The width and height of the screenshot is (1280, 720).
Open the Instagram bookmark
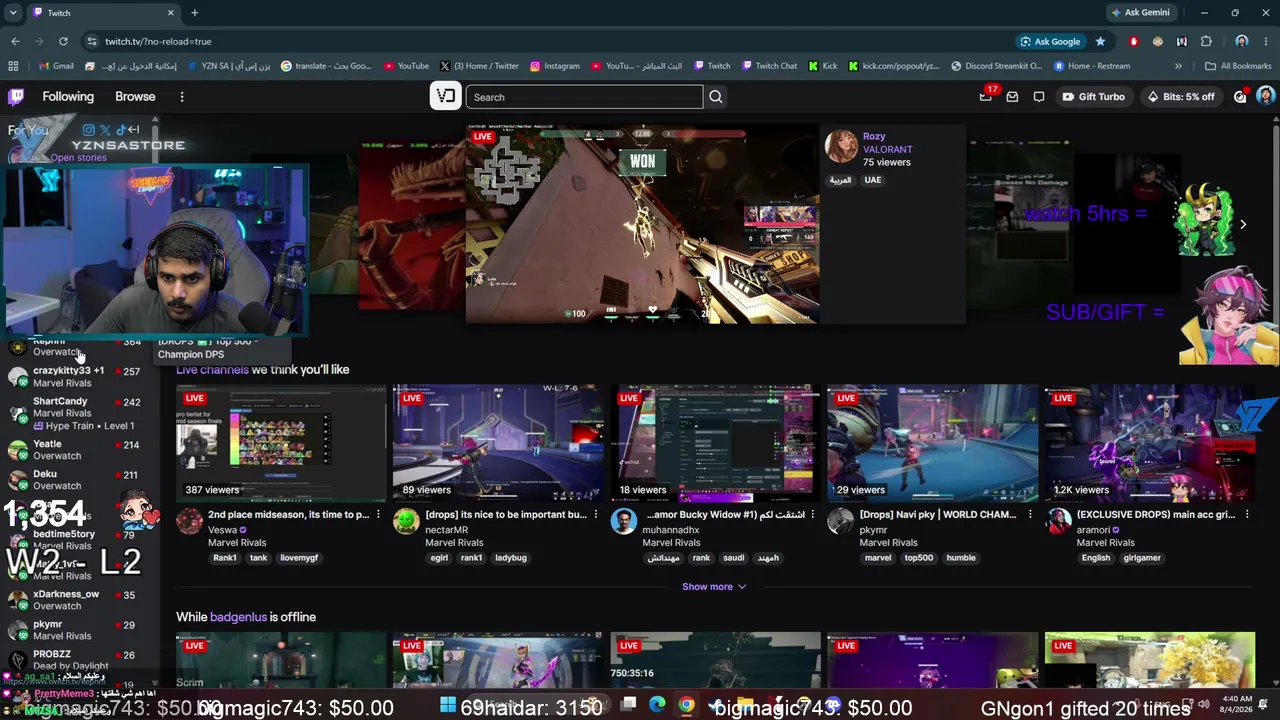[555, 66]
